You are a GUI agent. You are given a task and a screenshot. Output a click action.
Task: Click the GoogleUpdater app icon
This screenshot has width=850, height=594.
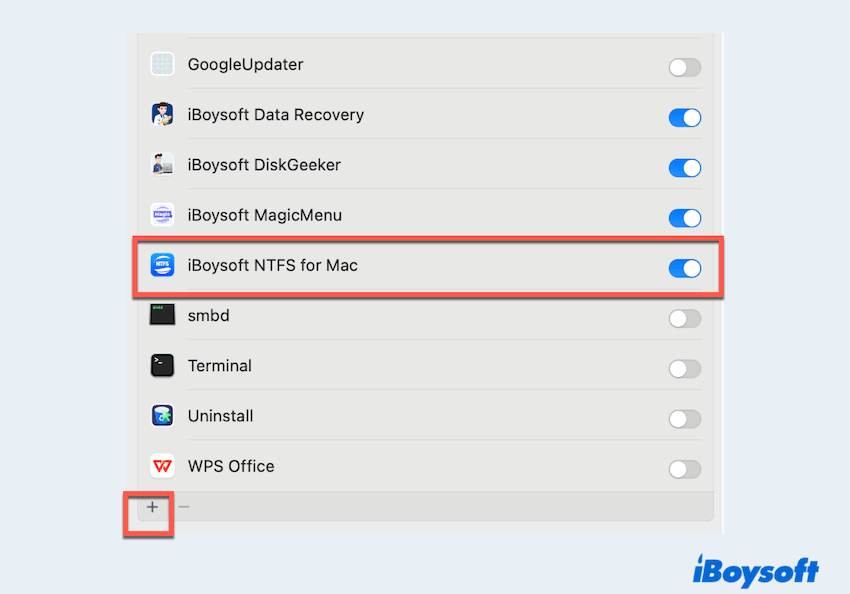coord(162,64)
